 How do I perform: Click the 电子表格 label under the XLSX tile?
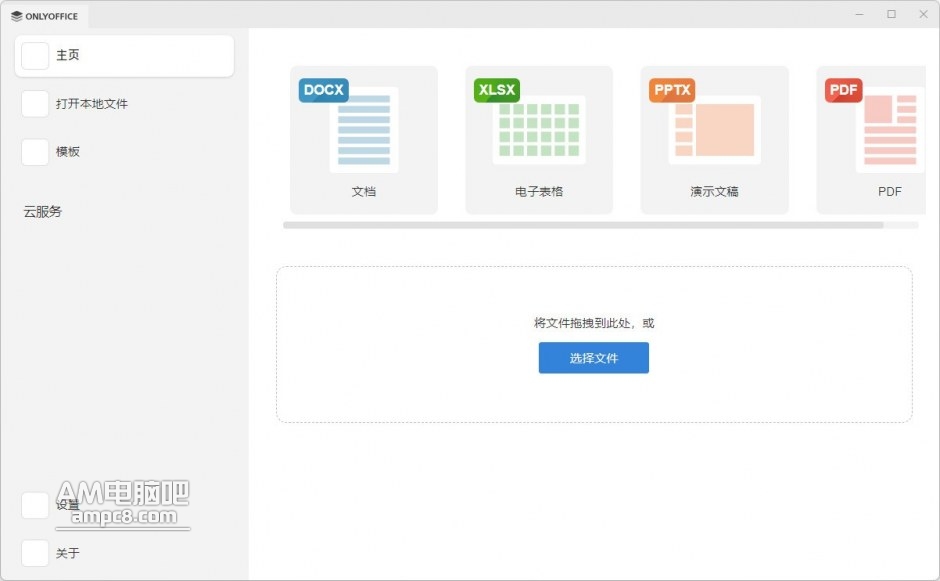538,191
